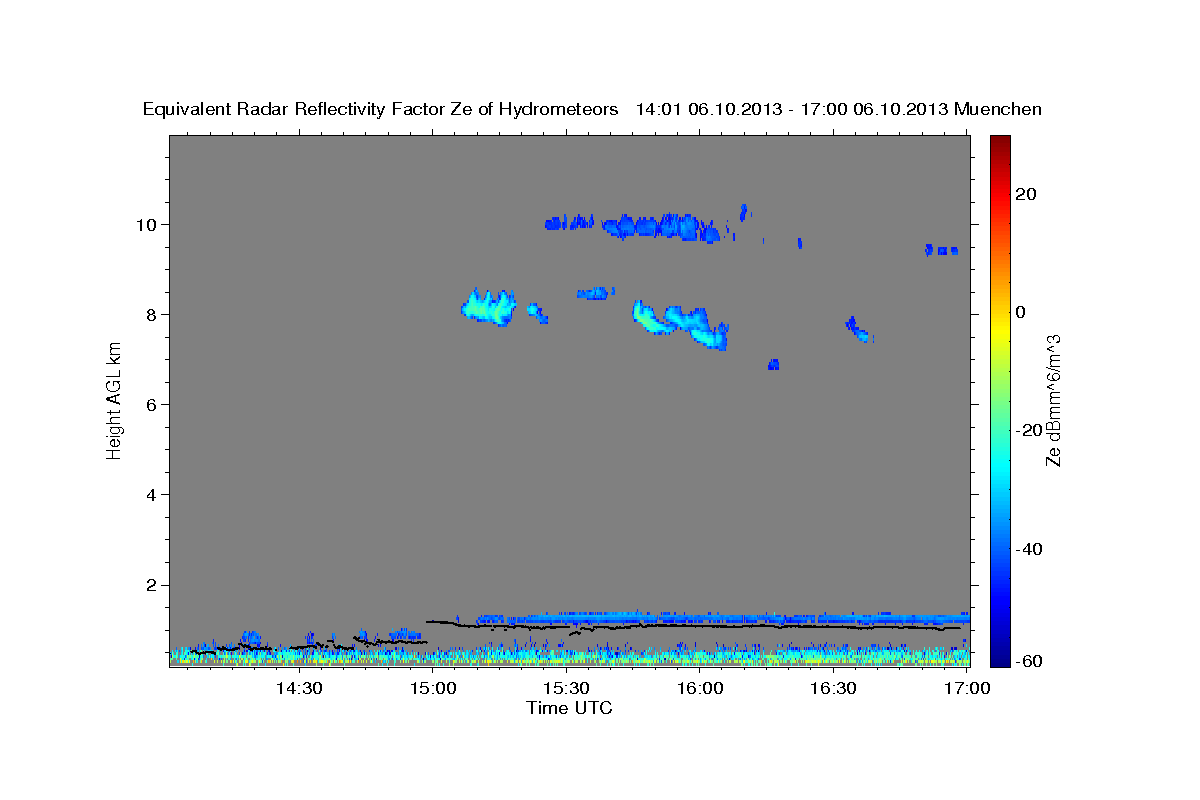Click the 15:00 time tick label
The width and height of the screenshot is (1200, 800).
tap(433, 689)
